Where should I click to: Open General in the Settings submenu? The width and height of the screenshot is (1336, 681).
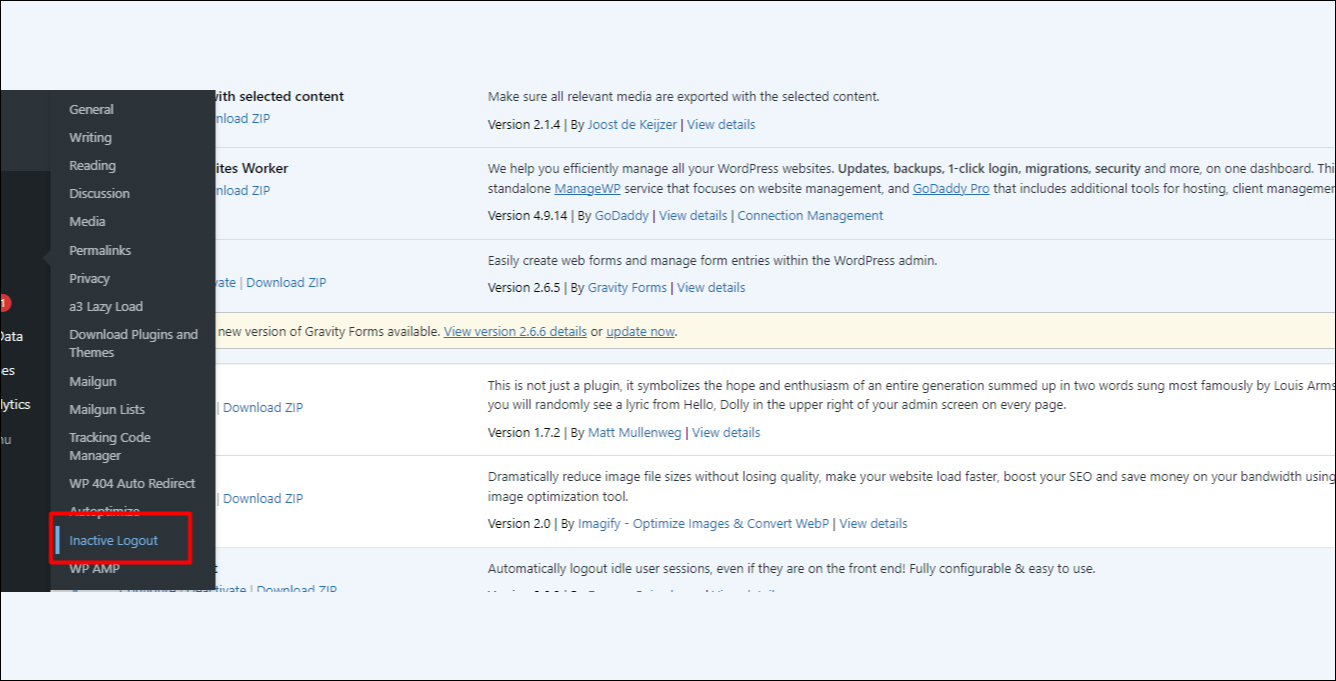(91, 109)
